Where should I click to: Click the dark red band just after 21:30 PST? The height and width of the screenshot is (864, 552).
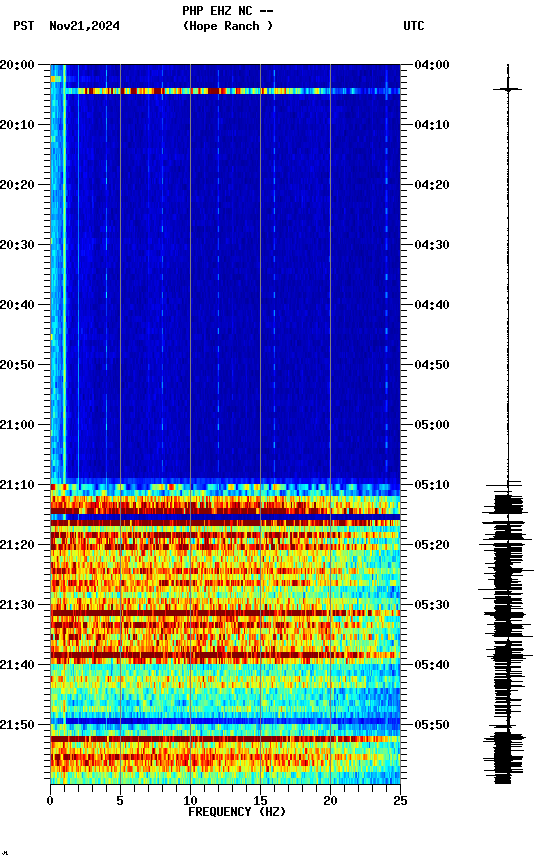[x=225, y=613]
